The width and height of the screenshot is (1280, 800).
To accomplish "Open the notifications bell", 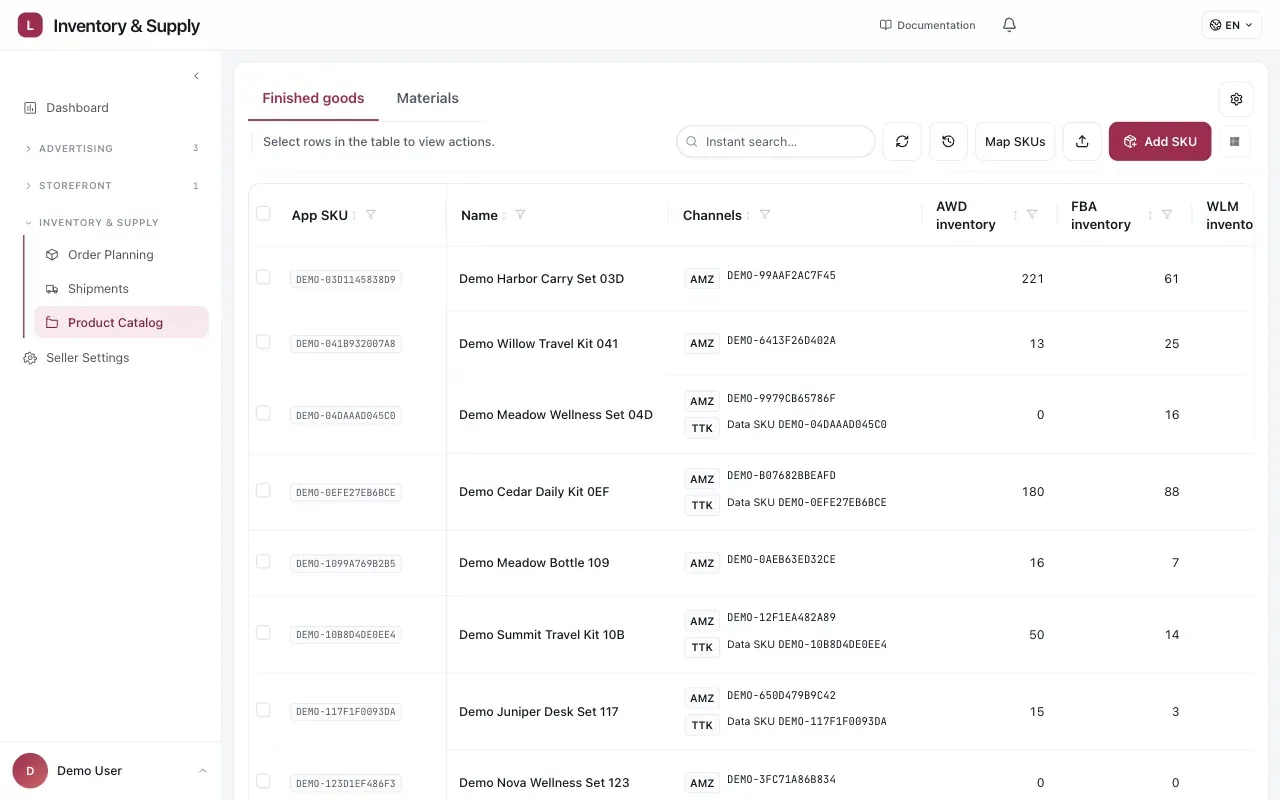I will (1009, 25).
